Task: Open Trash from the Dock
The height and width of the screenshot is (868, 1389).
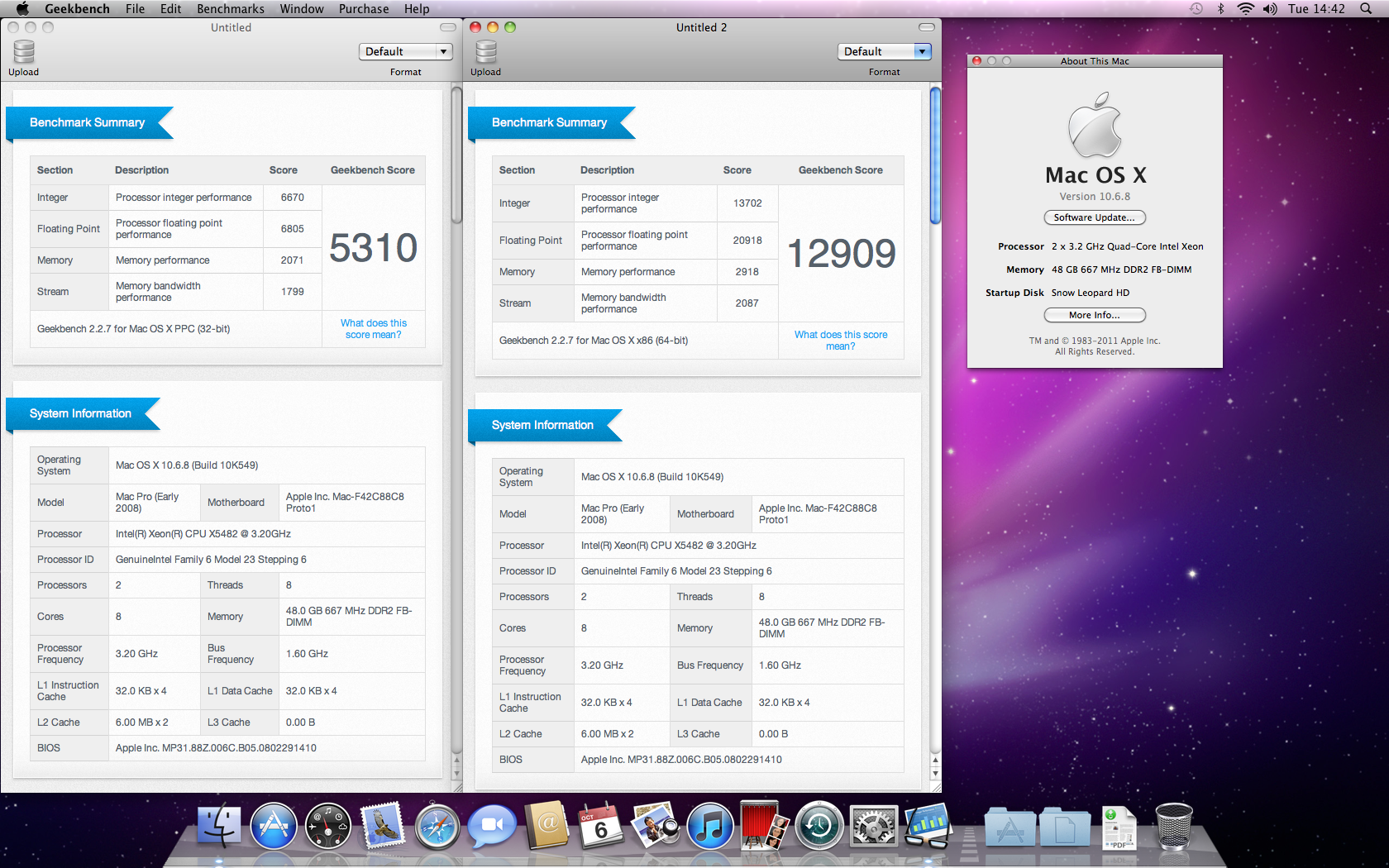Action: pyautogui.click(x=1173, y=827)
